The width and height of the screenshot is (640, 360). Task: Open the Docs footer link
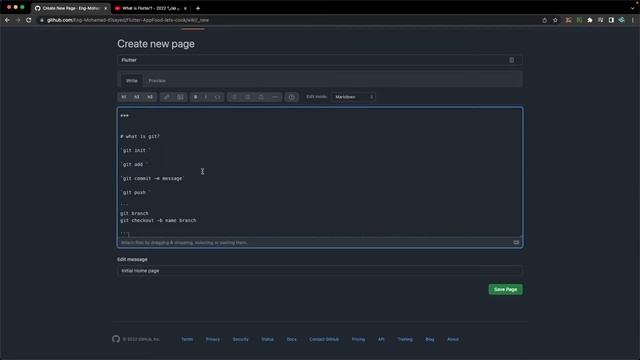[291, 339]
